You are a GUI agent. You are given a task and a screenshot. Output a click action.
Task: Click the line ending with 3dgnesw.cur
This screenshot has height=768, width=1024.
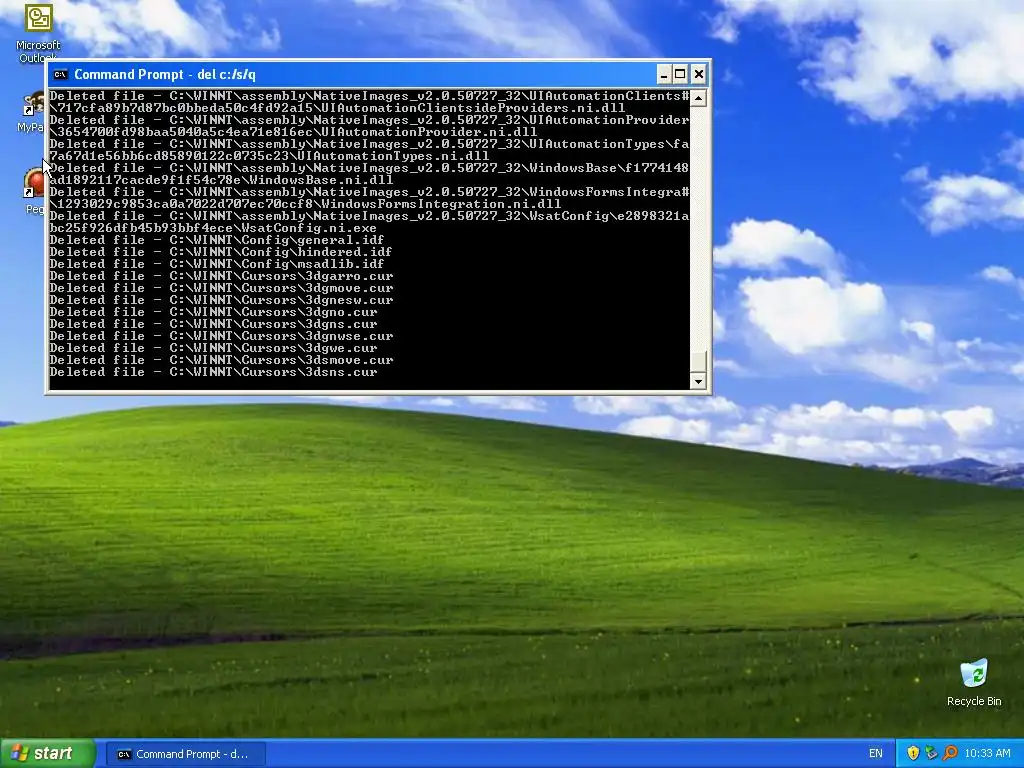click(221, 300)
